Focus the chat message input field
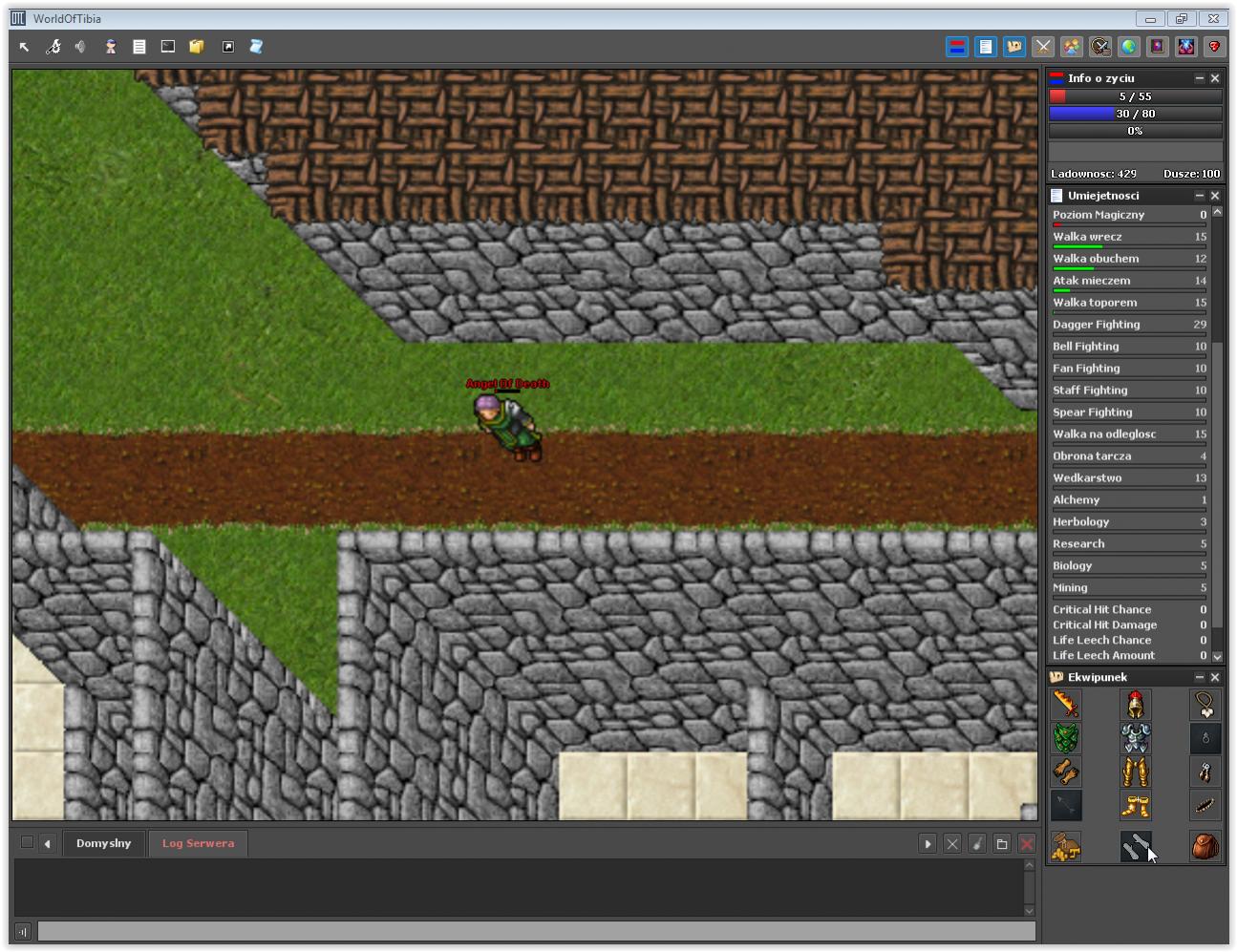 [x=536, y=931]
